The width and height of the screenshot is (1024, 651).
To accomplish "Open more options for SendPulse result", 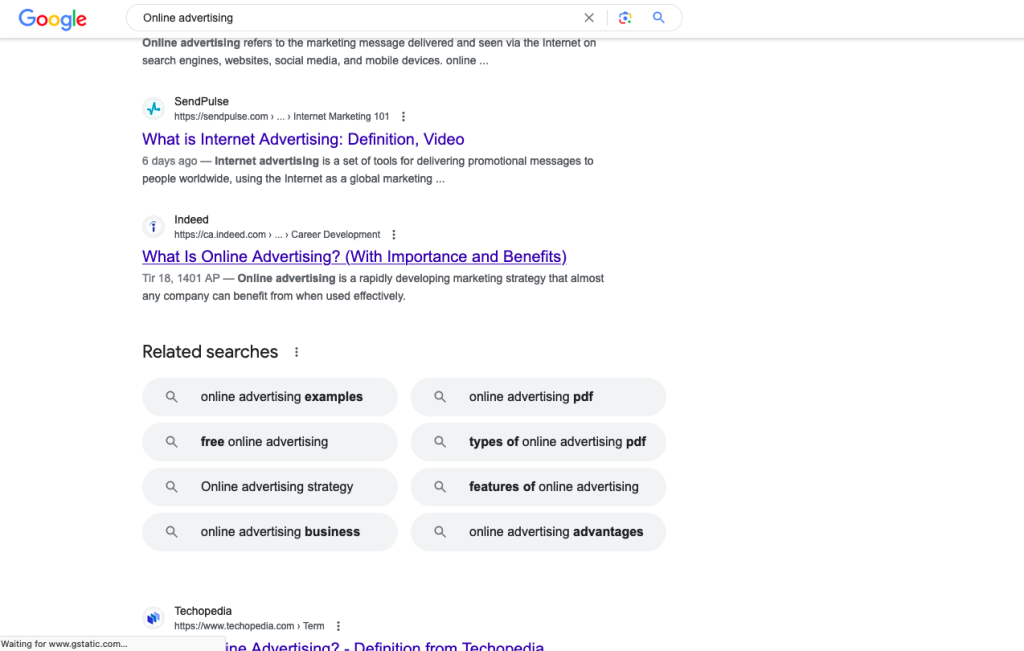I will pyautogui.click(x=404, y=116).
